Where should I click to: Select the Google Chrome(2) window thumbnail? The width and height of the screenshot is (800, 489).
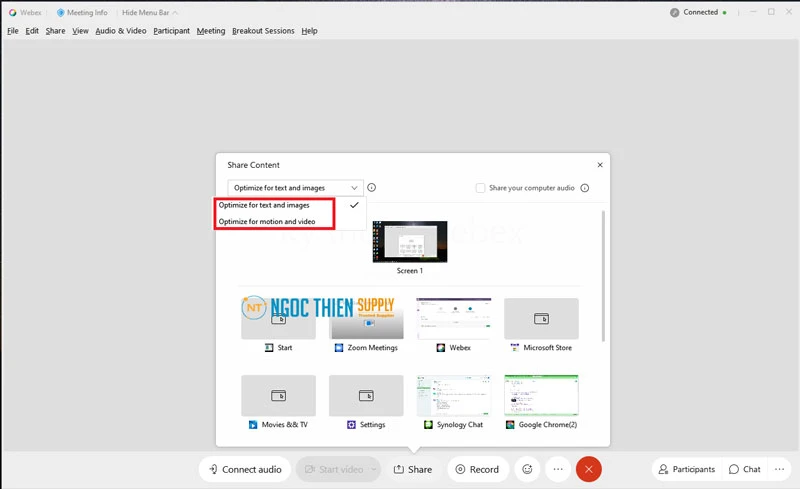pyautogui.click(x=541, y=396)
